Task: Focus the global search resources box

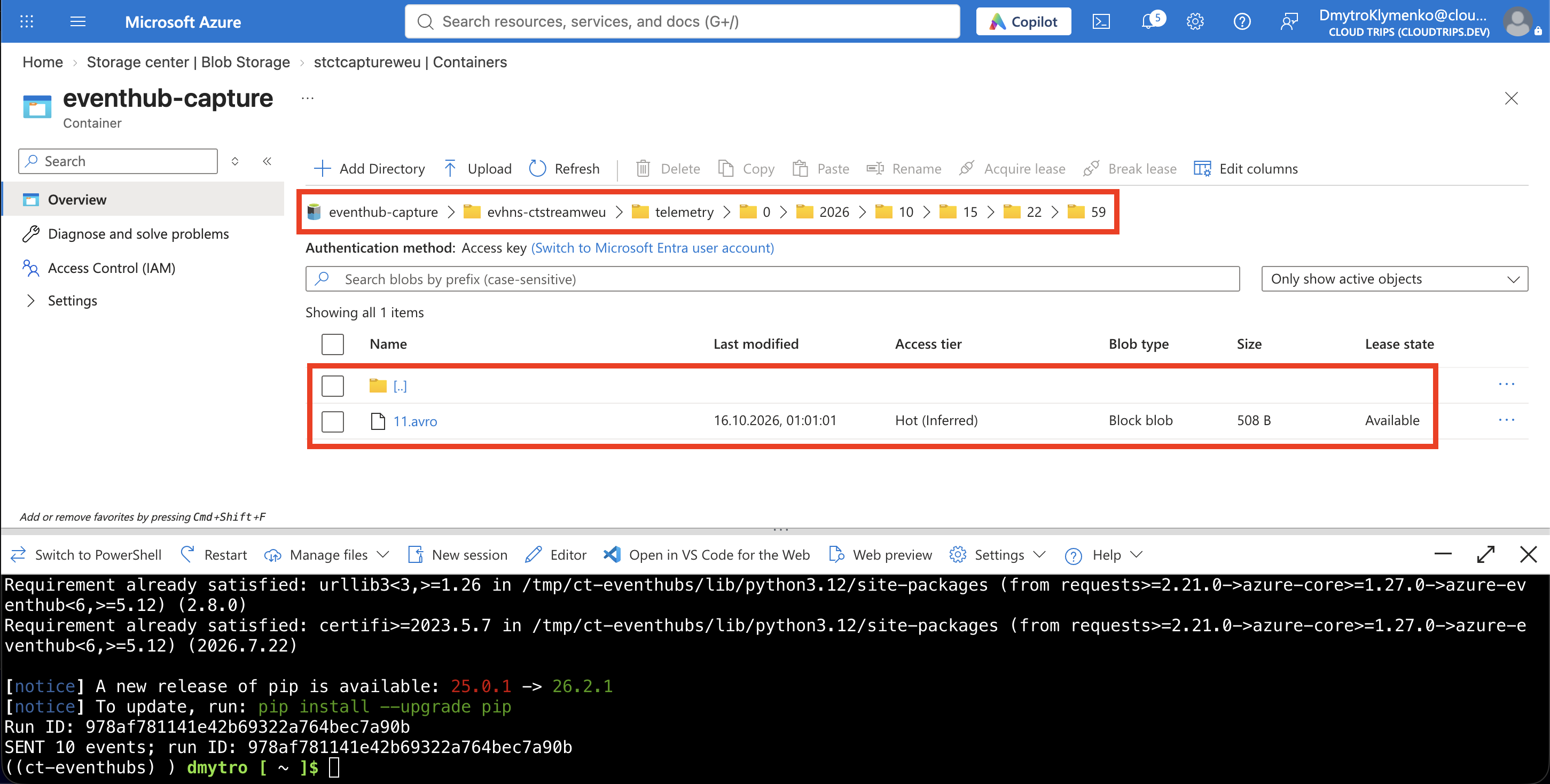Action: pyautogui.click(x=683, y=22)
